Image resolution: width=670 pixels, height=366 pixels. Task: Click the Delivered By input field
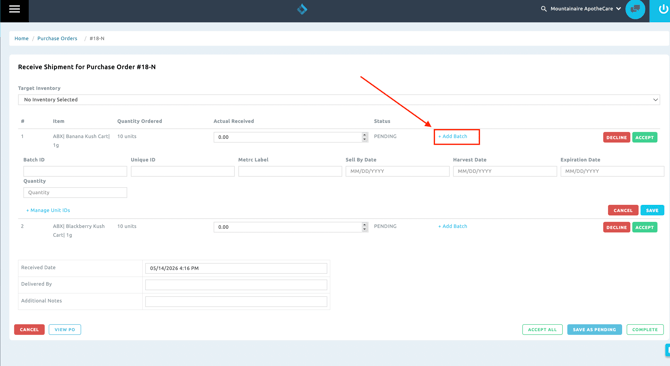(x=236, y=284)
